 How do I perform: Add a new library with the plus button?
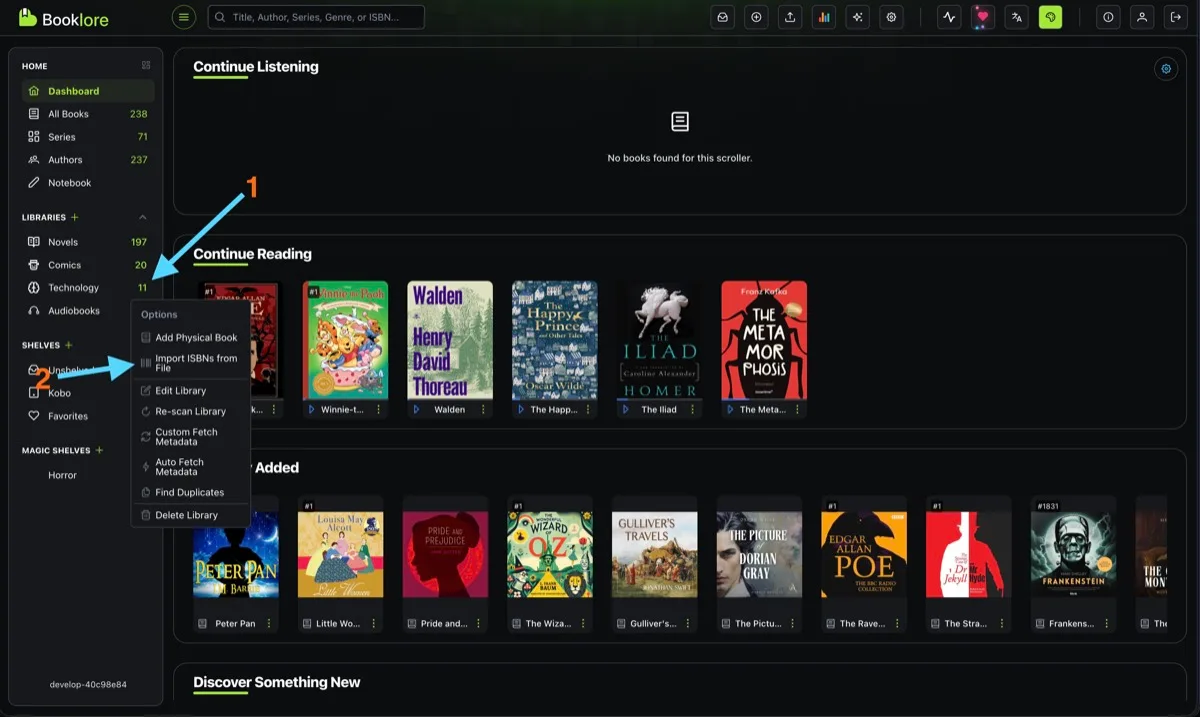tap(75, 217)
